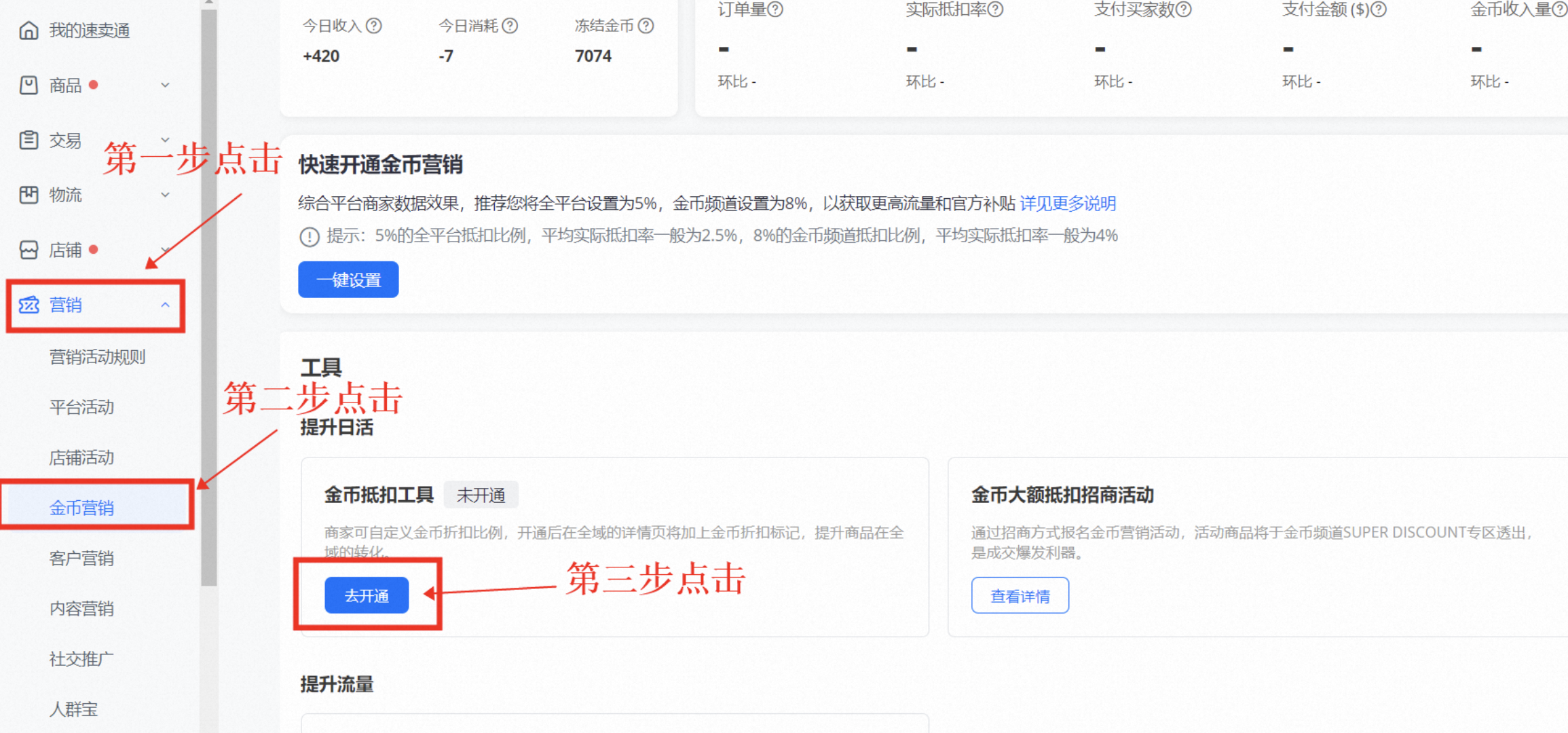
Task: Click the 物流 package icon
Action: click(29, 195)
